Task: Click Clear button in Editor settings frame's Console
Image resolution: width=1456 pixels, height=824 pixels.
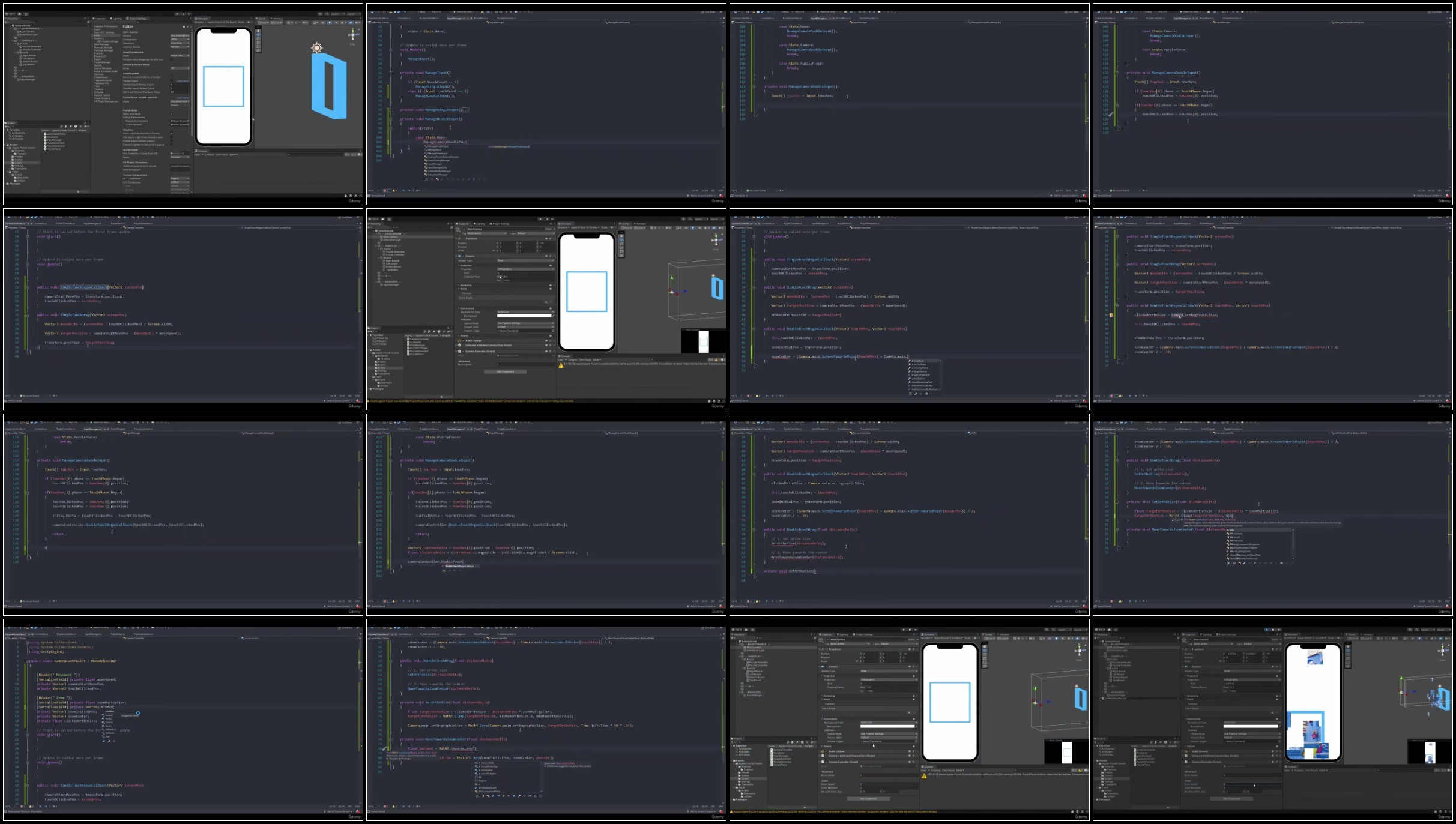Action: [197, 155]
